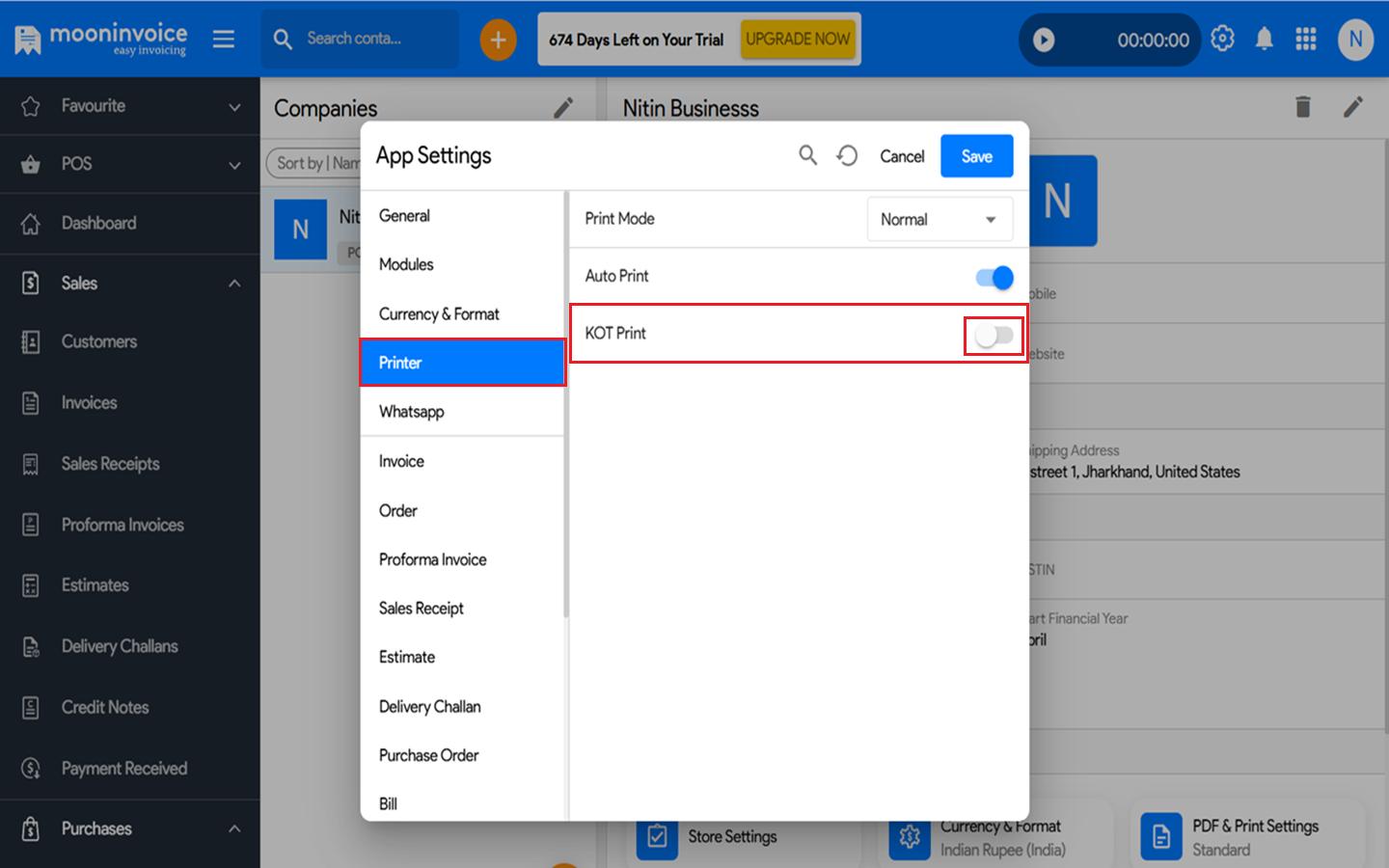Click the PDF & Print Settings icon
This screenshot has width=1389, height=868.
click(x=1161, y=836)
